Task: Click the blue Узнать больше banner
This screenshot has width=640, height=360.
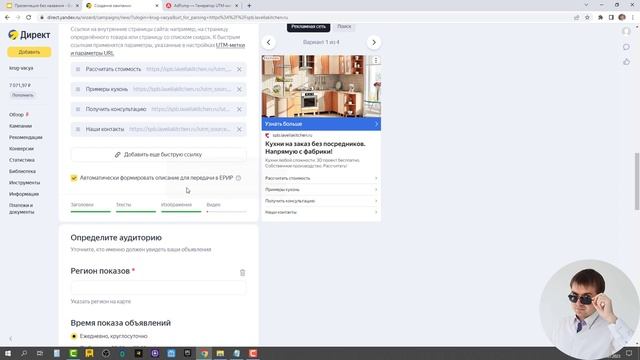Action: pyautogui.click(x=321, y=124)
